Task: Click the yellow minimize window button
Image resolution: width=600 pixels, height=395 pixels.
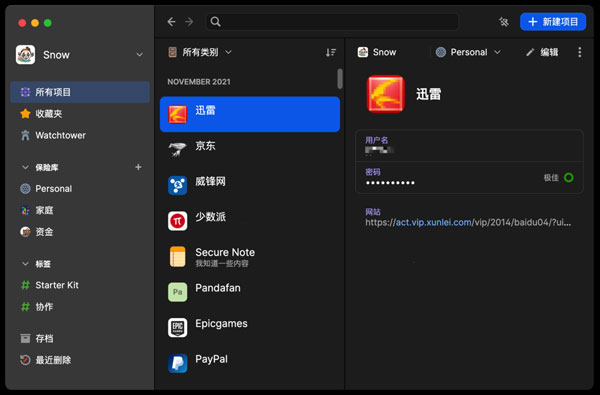Action: tap(35, 23)
